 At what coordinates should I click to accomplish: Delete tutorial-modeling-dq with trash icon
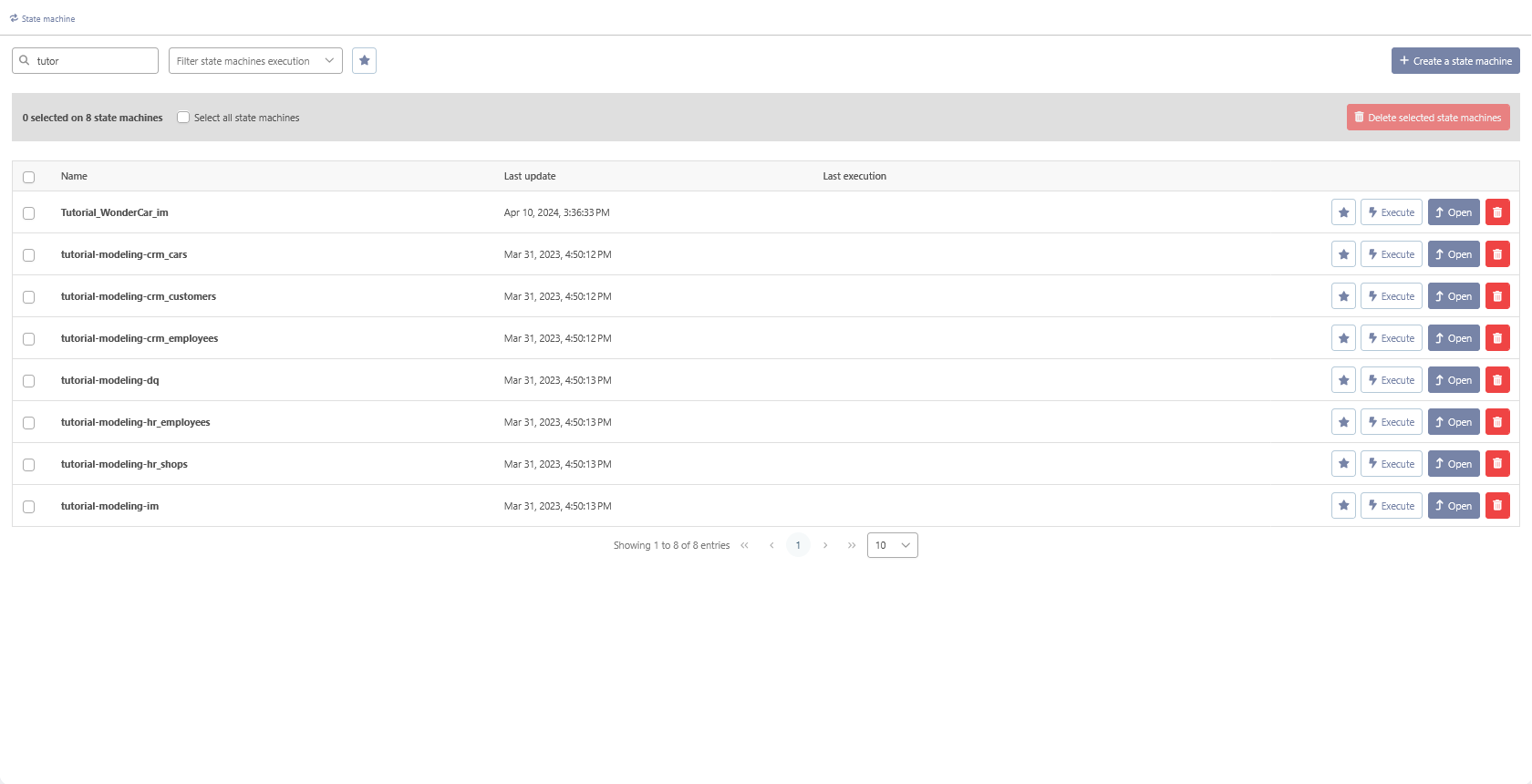pyautogui.click(x=1497, y=380)
